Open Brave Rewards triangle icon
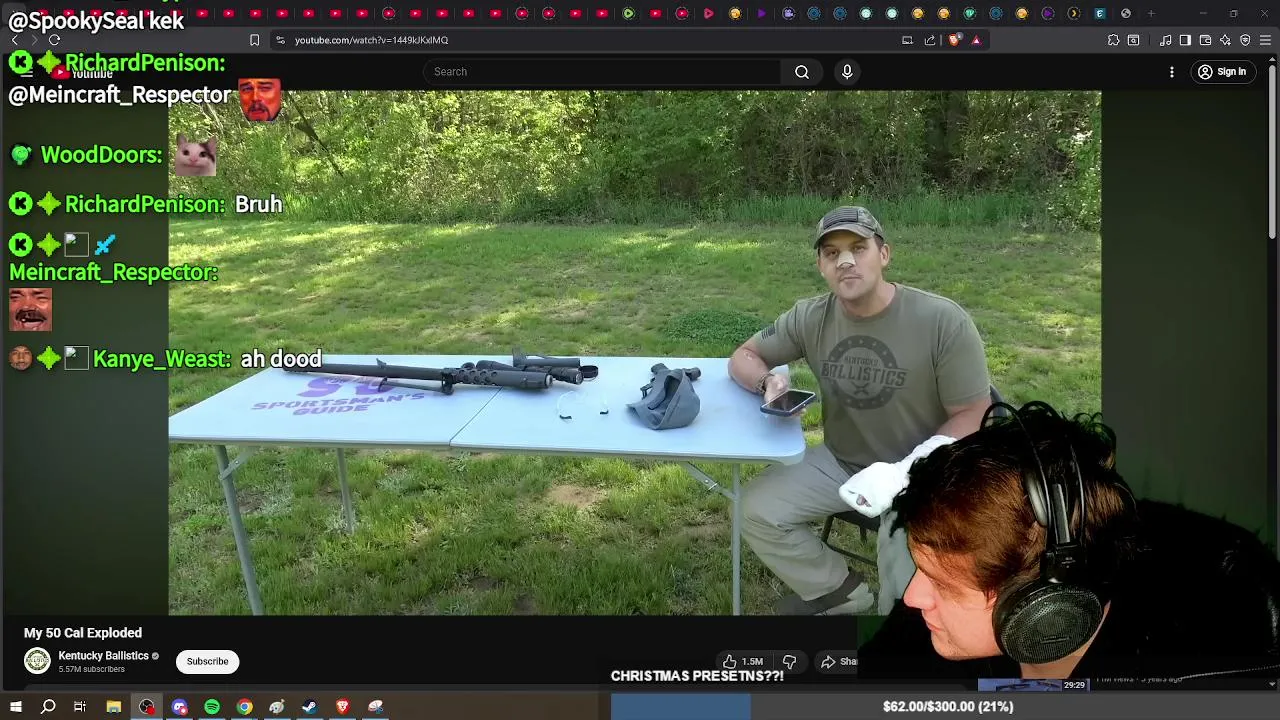Screen dimensions: 1280x720 976,40
